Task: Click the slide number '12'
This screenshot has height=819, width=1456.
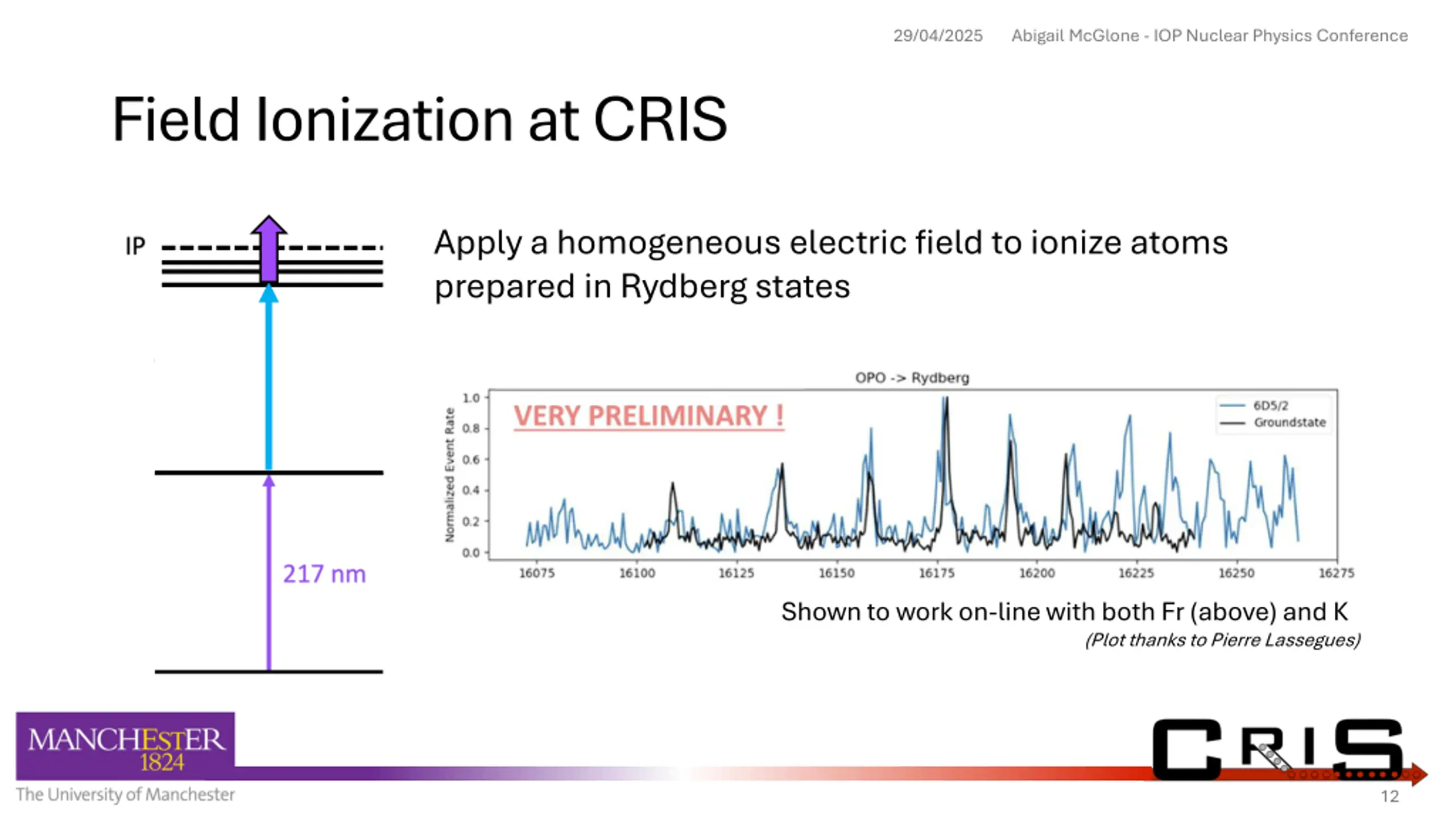Action: (1389, 797)
